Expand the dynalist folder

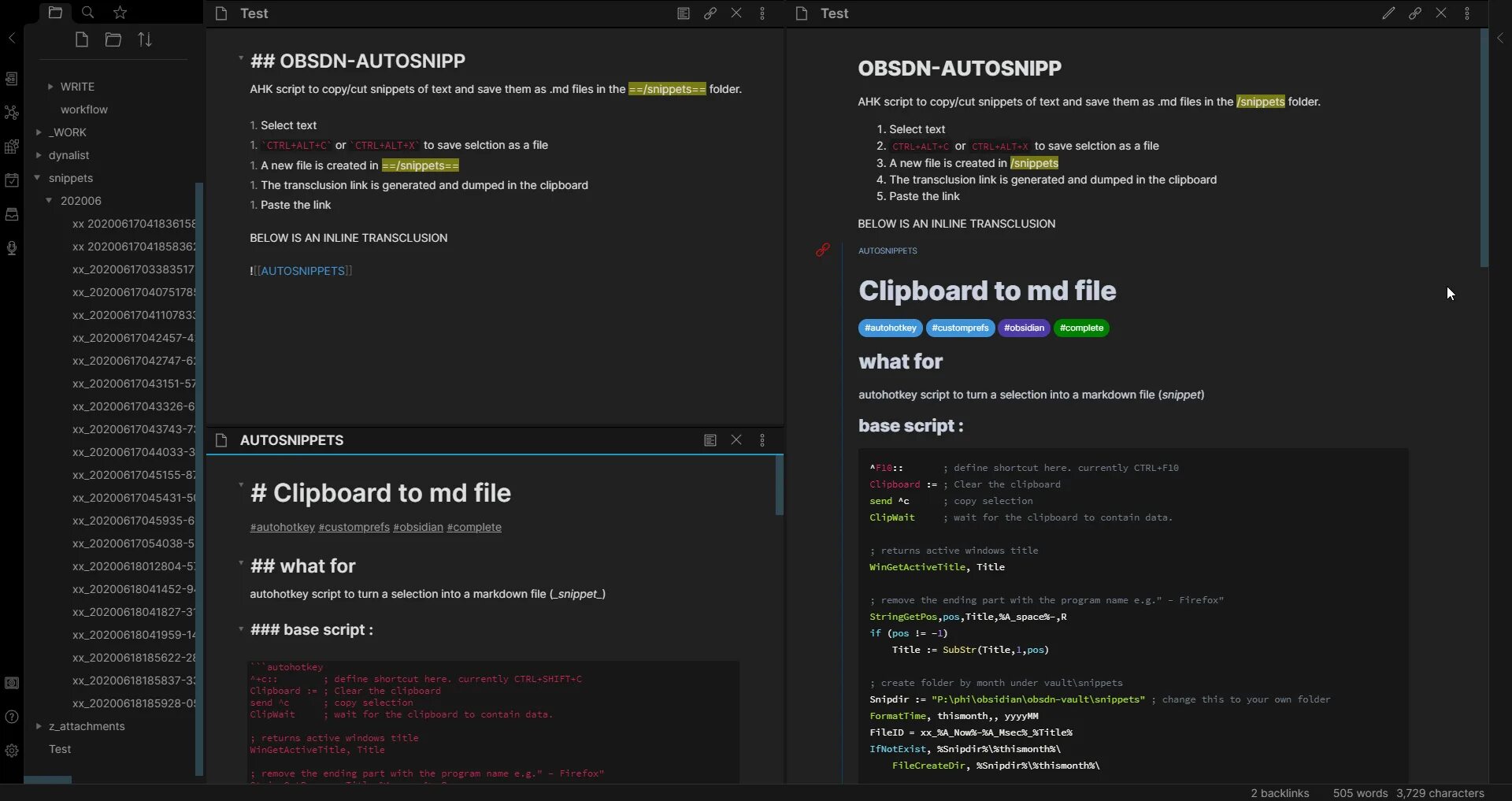click(x=39, y=155)
